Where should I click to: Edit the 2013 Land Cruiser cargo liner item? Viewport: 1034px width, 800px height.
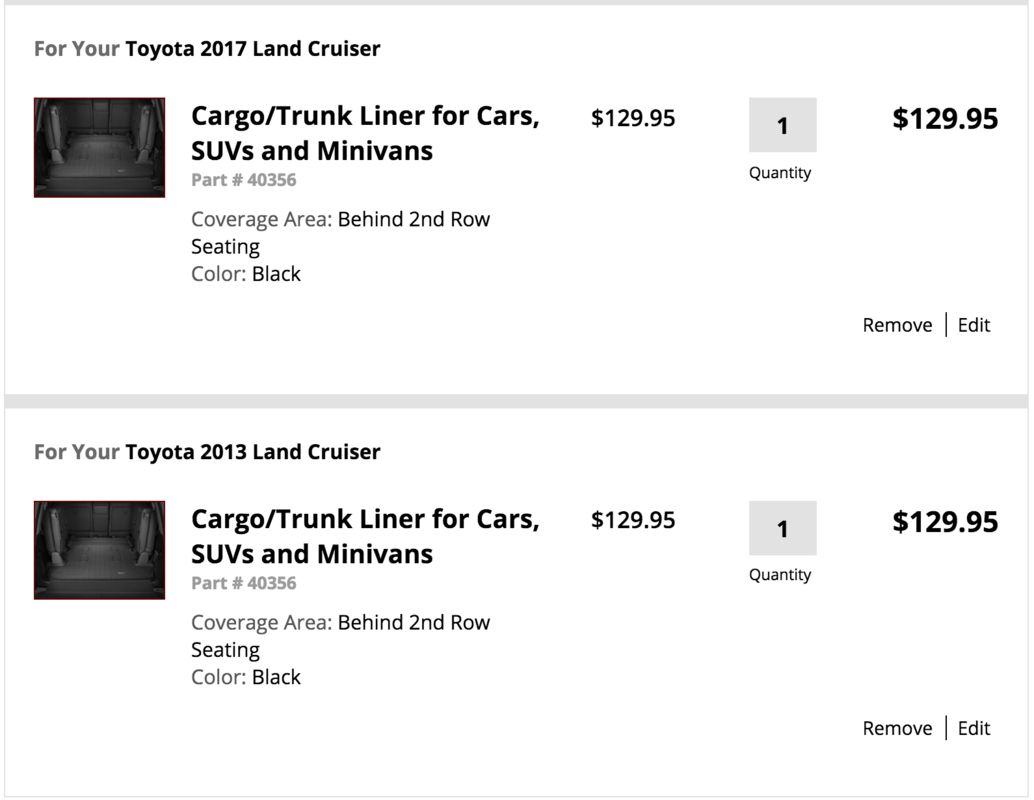click(x=973, y=728)
